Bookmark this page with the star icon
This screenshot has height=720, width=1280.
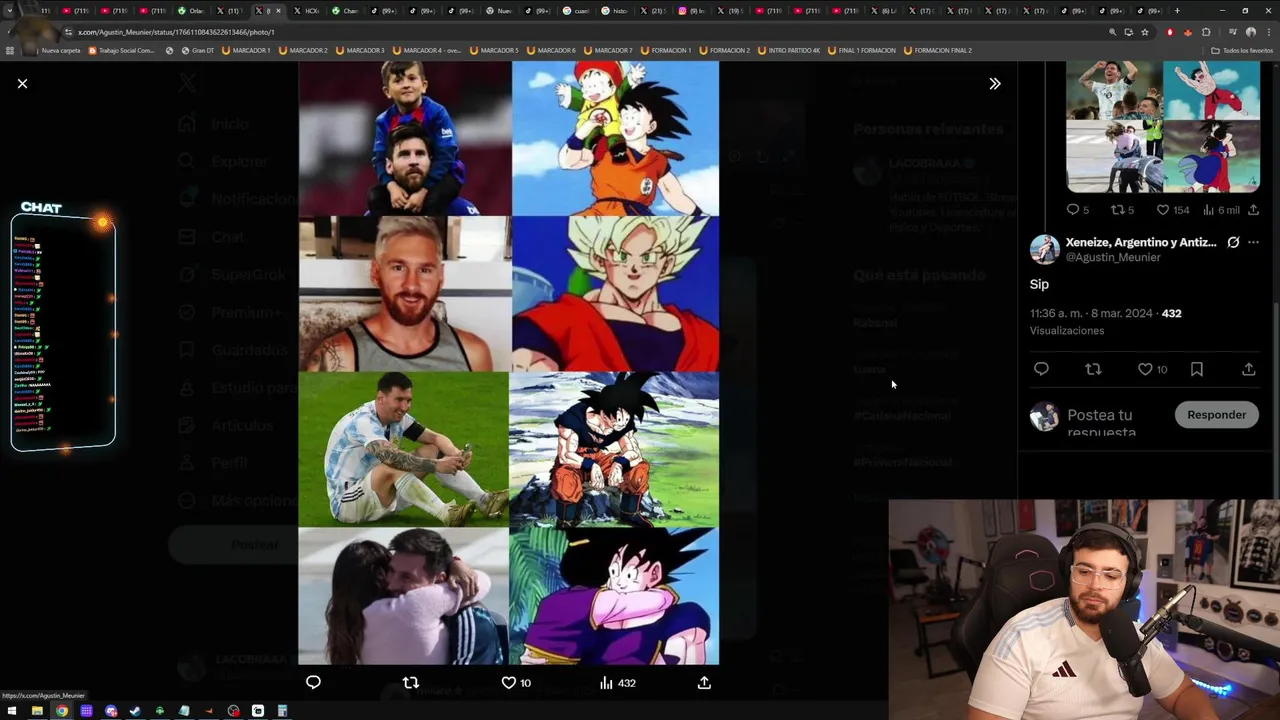tap(1145, 32)
